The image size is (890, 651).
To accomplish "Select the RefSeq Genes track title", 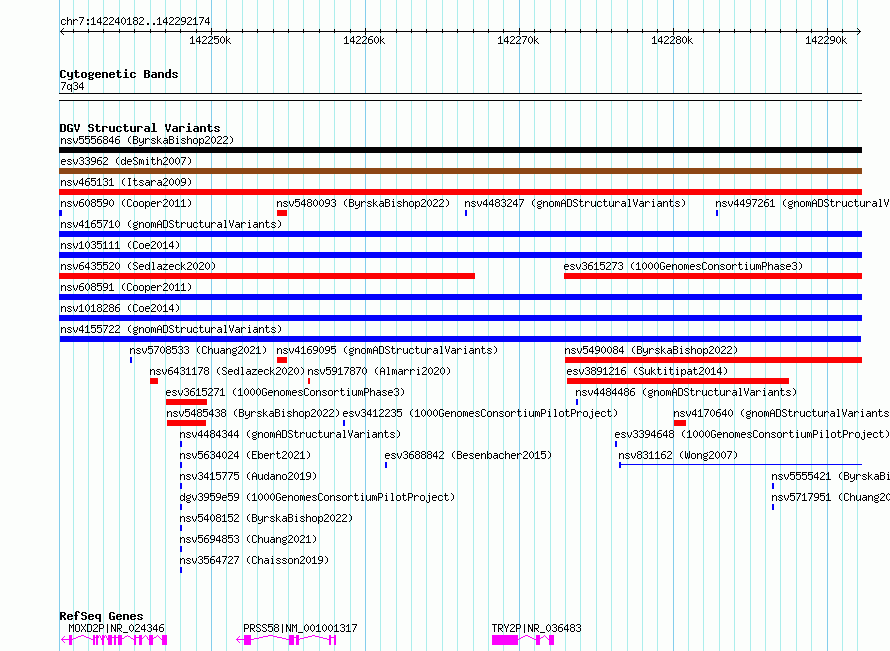I will coord(102,616).
